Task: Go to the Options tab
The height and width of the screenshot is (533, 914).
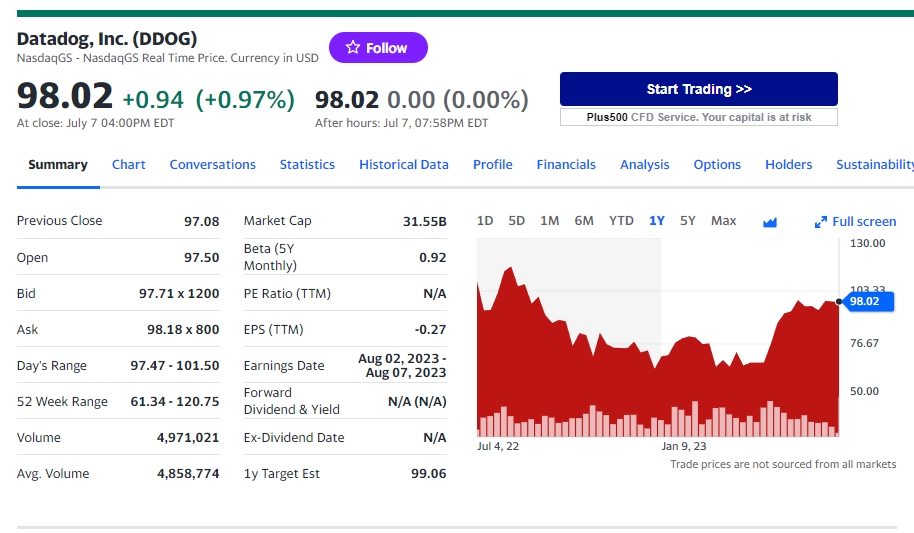Action: coord(717,164)
